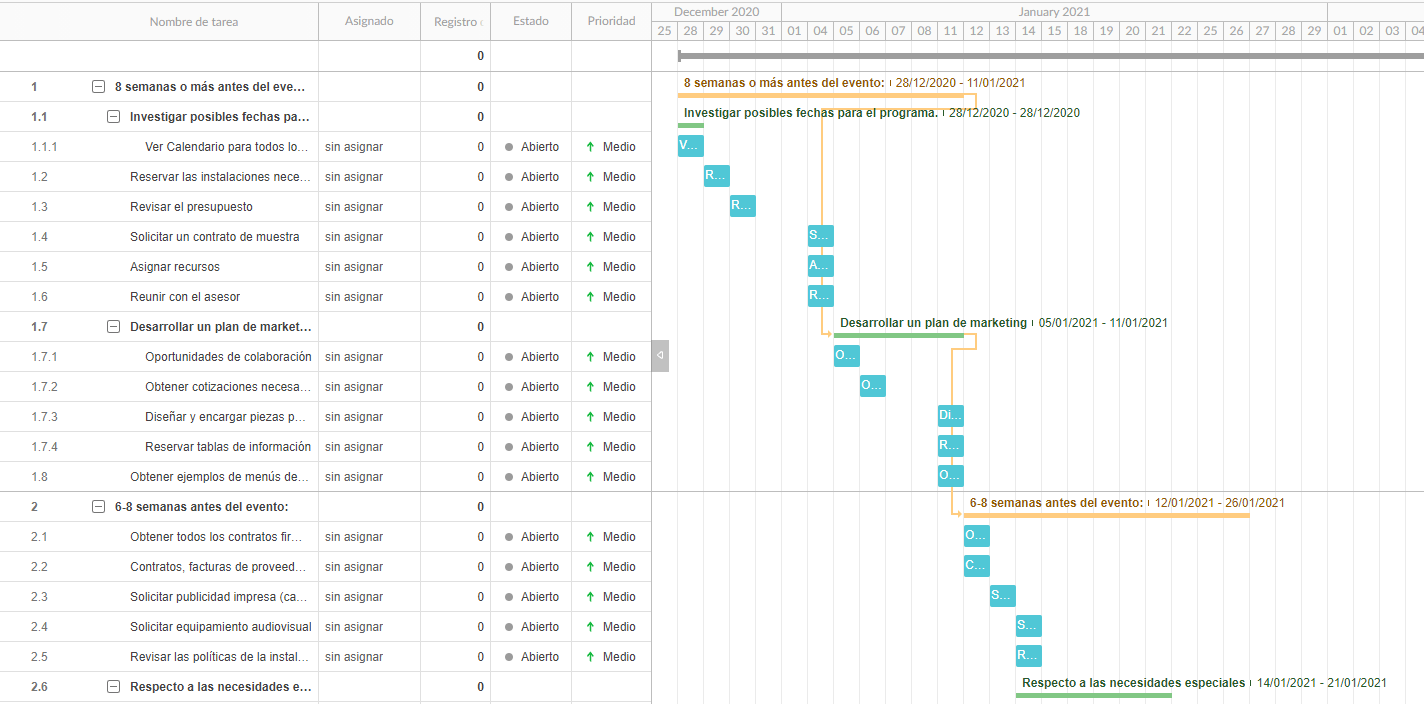Click 'Medio' priority of 'Obtener cotizaciones necesa...'
The height and width of the screenshot is (704, 1424).
[619, 387]
